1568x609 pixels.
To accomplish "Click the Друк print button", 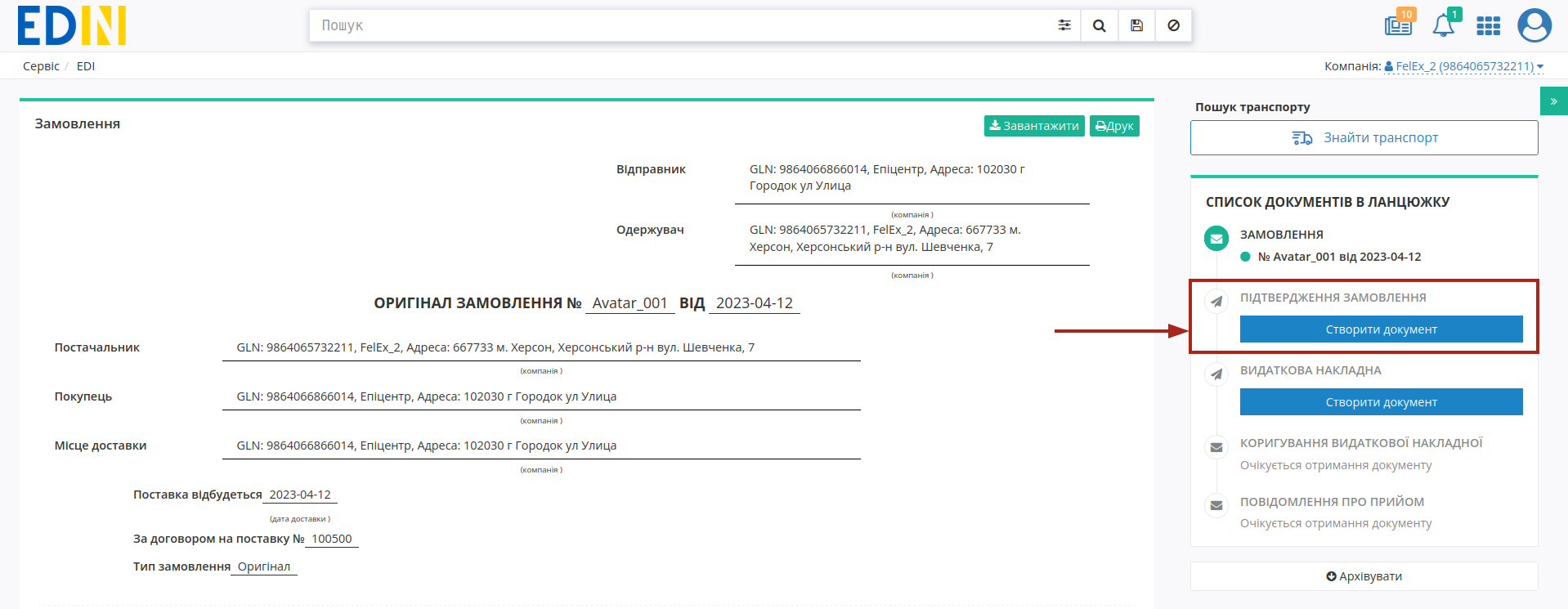I will [x=1114, y=126].
